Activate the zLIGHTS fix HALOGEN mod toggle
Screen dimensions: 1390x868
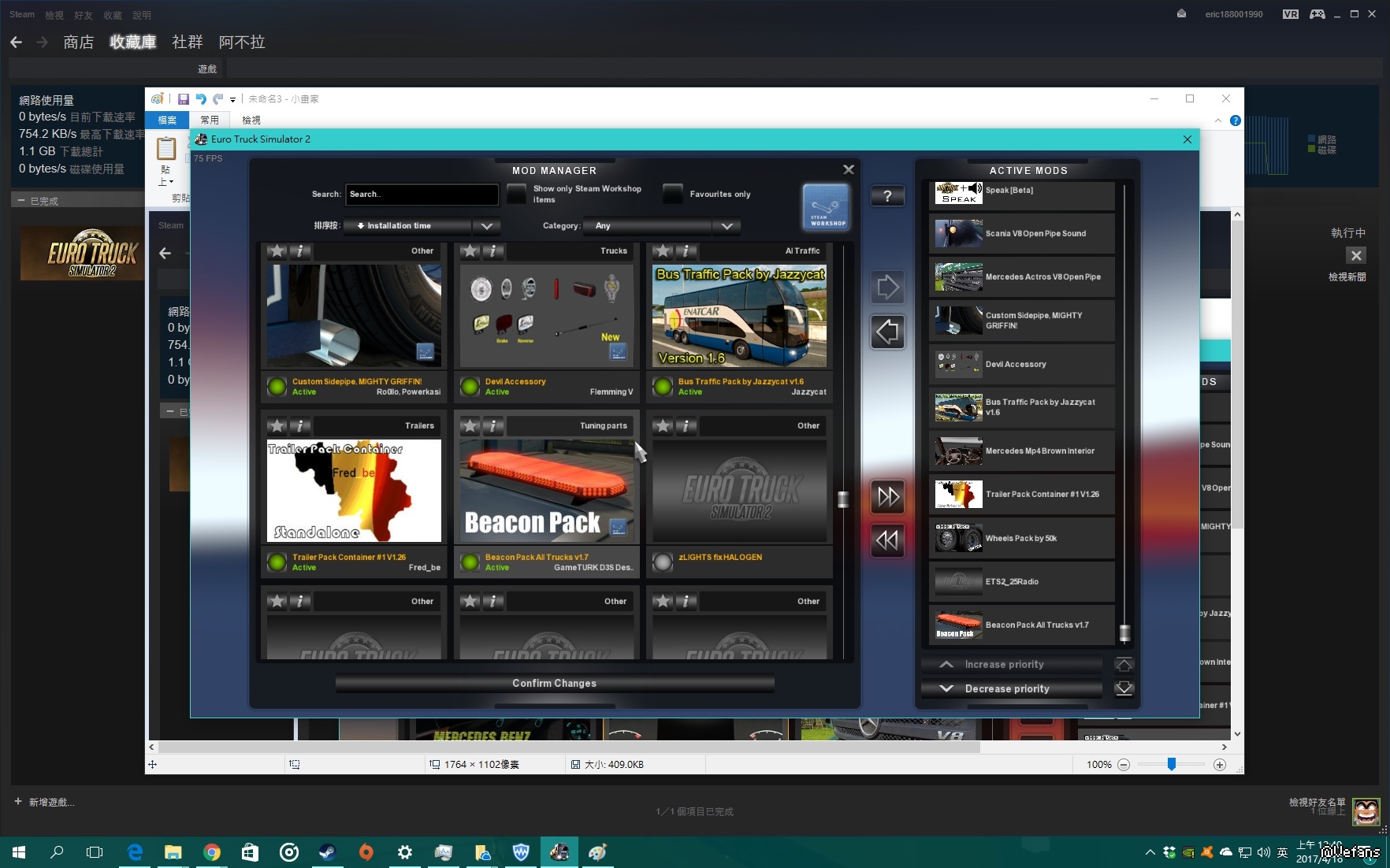(663, 562)
